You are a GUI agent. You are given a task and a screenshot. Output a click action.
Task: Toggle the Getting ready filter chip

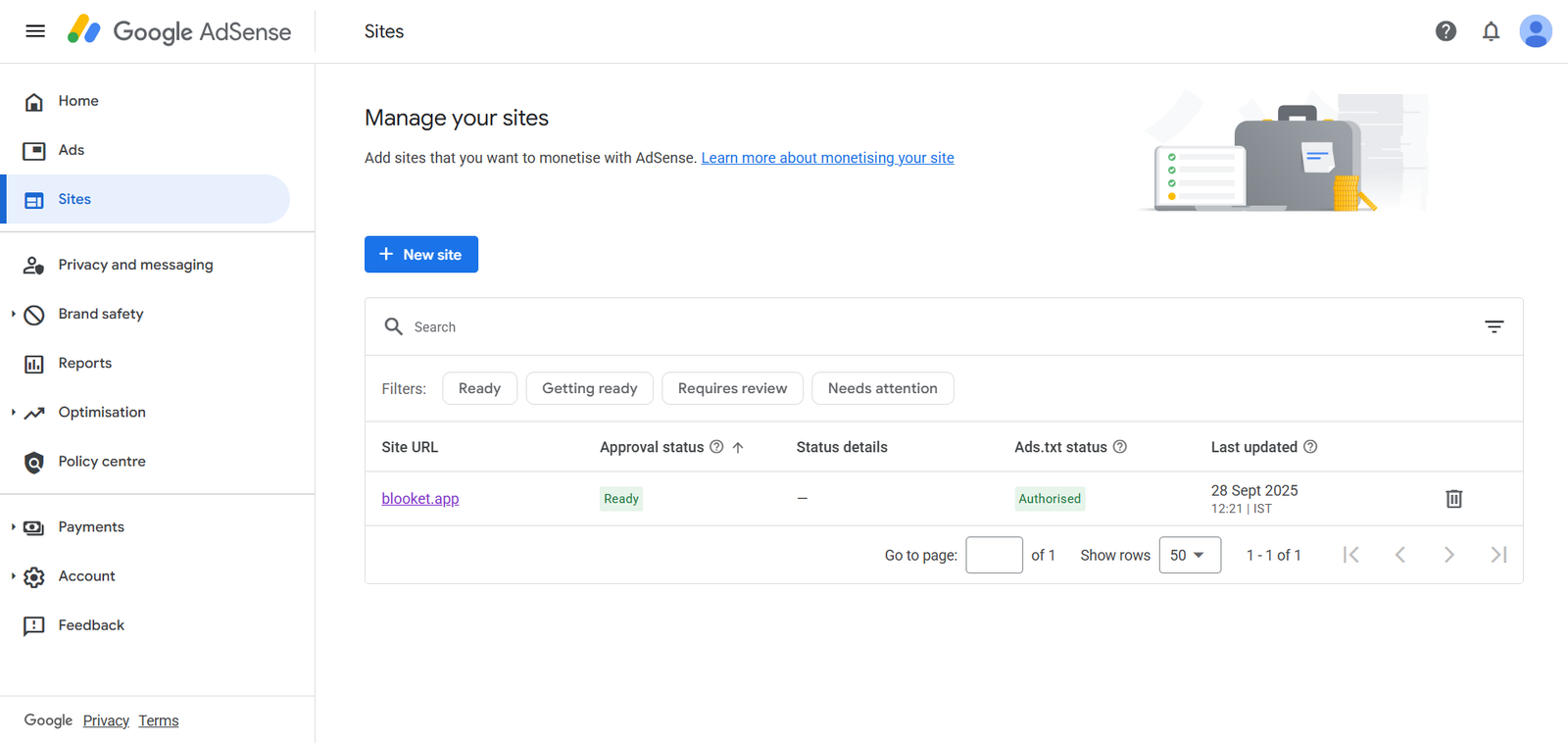589,388
